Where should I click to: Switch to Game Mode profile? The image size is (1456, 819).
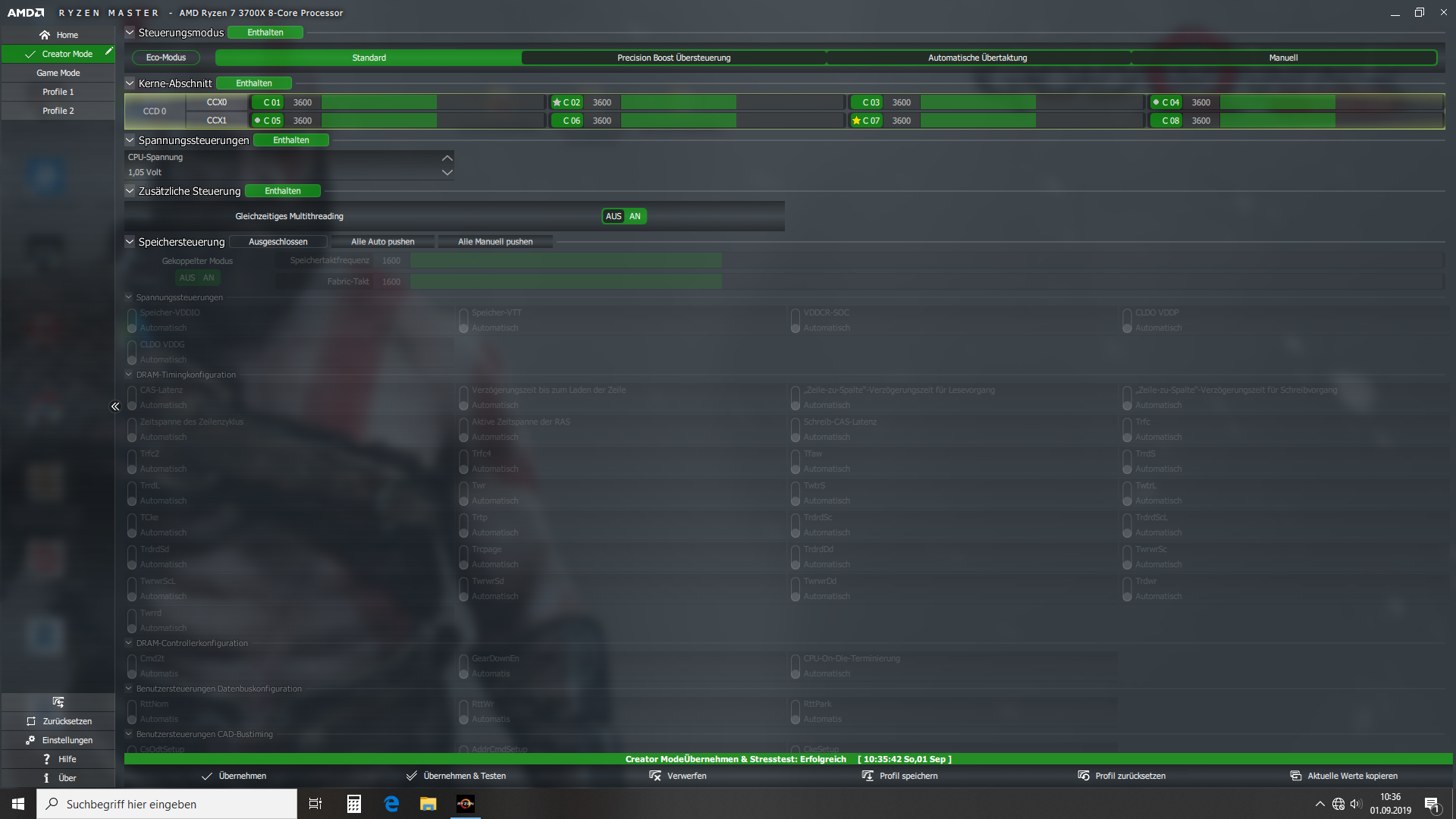[58, 73]
